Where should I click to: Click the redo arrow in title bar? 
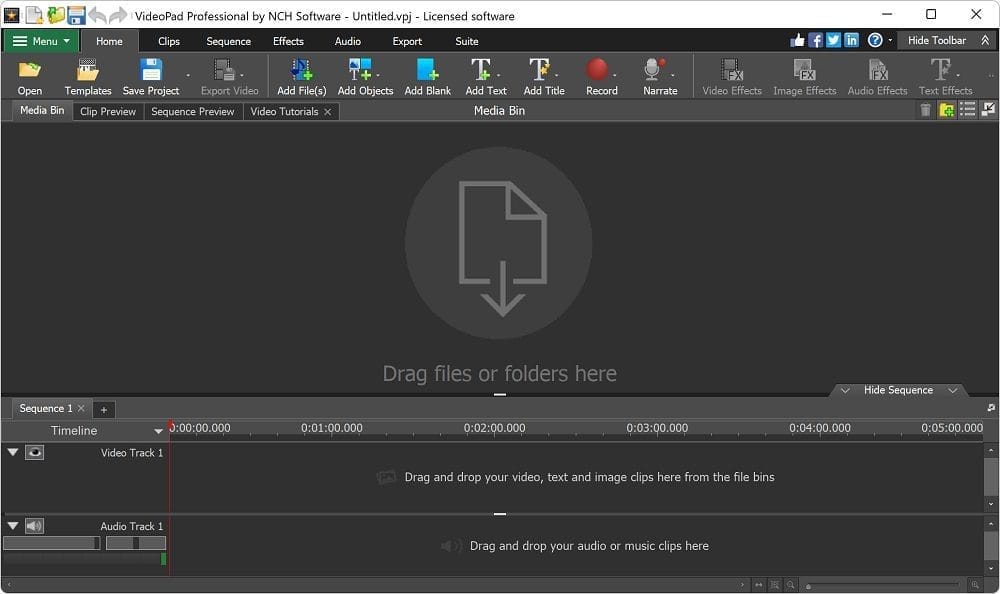[x=118, y=15]
